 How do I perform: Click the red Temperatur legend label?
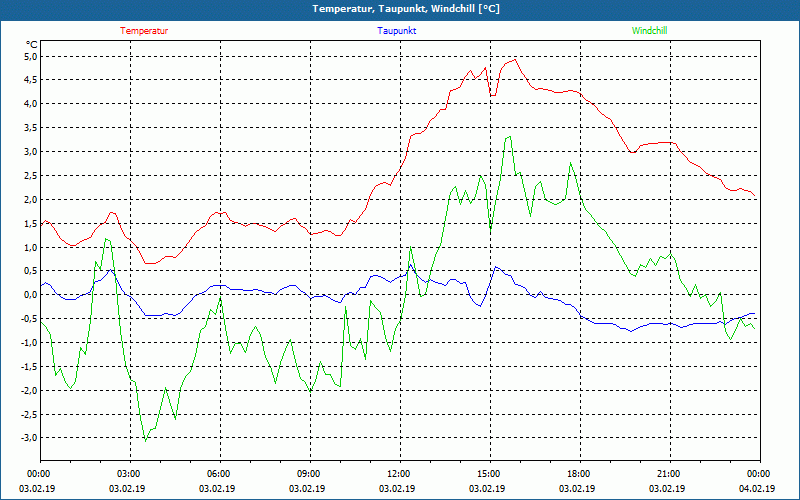point(144,31)
